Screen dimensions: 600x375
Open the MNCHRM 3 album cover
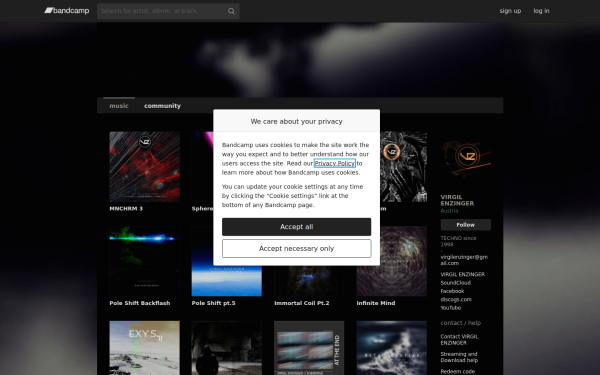tap(145, 167)
